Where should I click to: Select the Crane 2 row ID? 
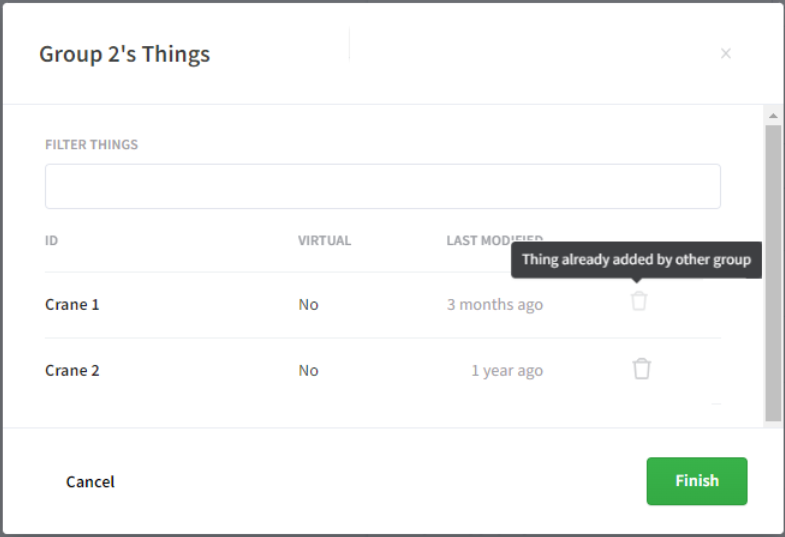coord(72,370)
